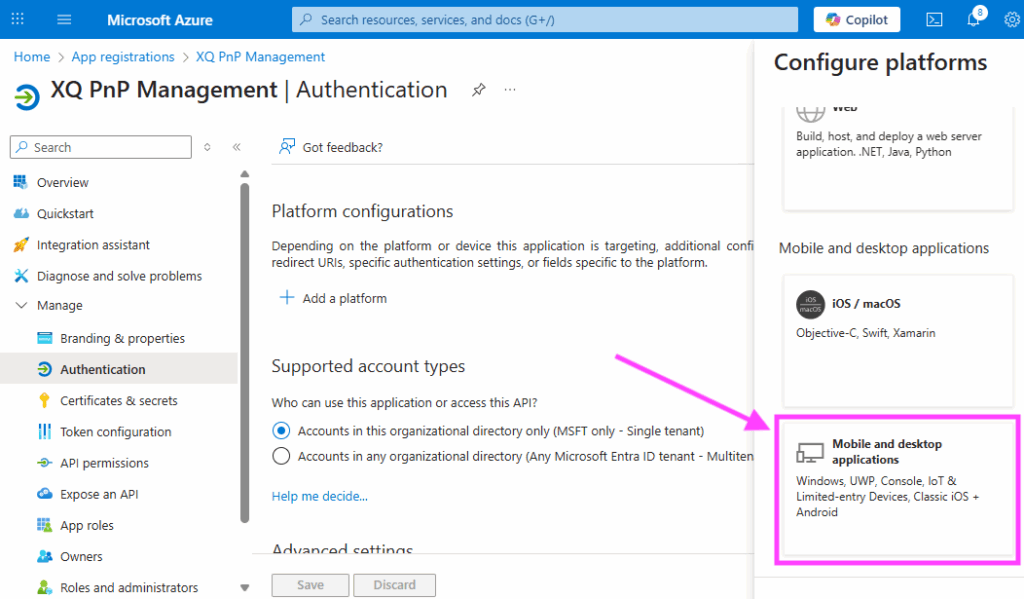Viewport: 1024px width, 599px height.
Task: Select single tenant accounts radio option
Action: click(281, 431)
